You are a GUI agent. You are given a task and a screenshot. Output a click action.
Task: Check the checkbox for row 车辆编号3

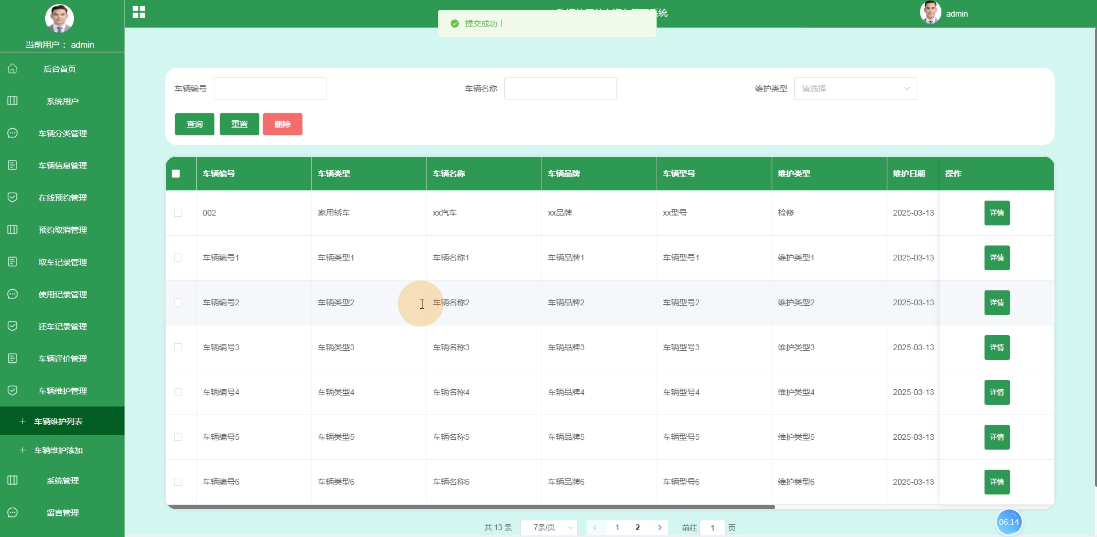[x=178, y=347]
